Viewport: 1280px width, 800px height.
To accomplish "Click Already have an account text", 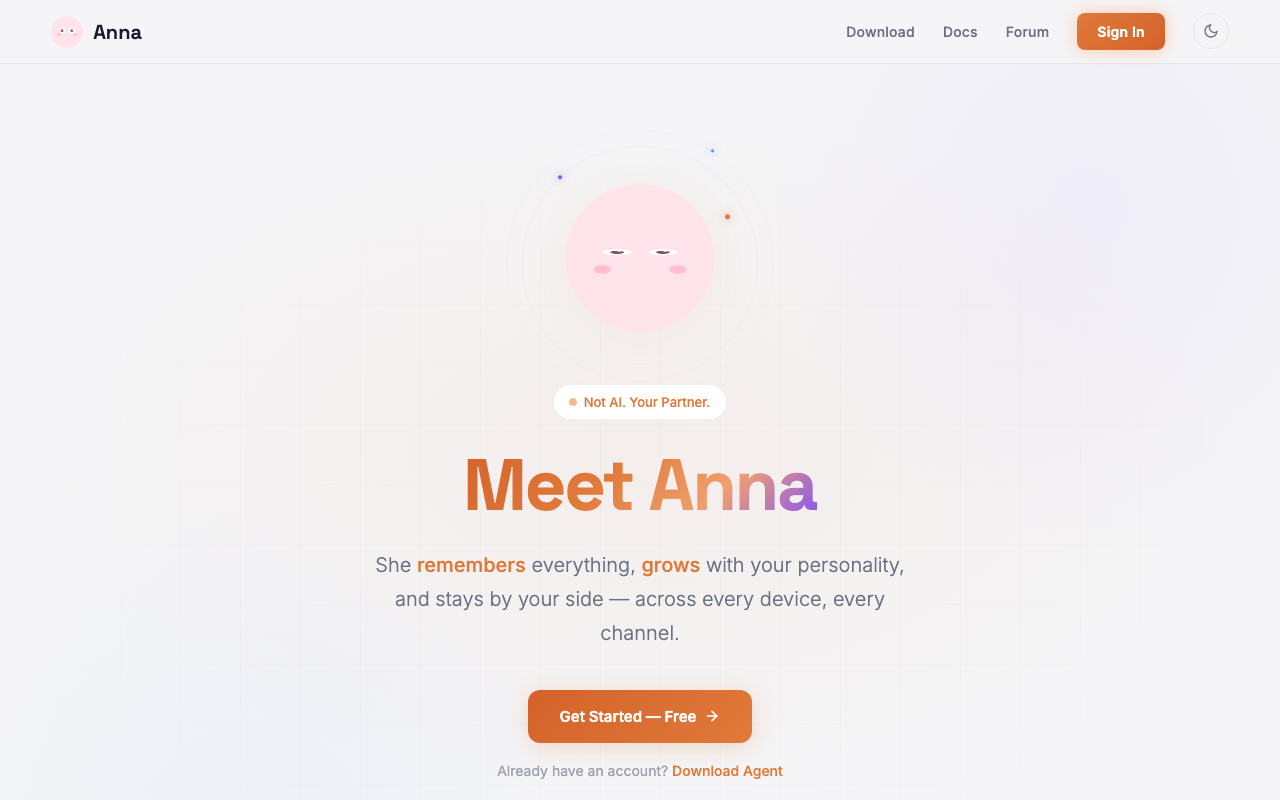I will (x=583, y=771).
